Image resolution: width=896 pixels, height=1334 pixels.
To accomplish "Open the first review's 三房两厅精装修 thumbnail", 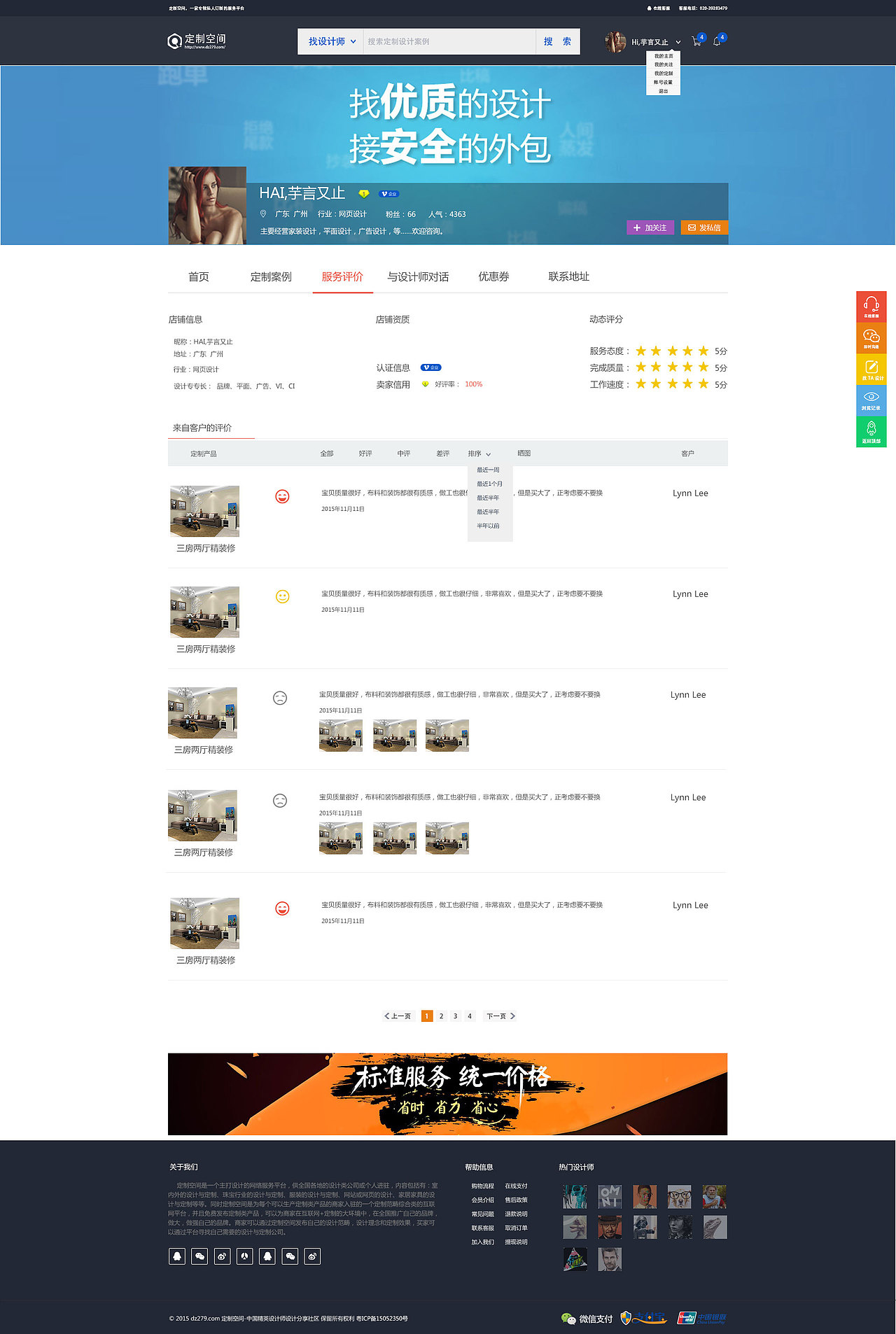I will [205, 512].
